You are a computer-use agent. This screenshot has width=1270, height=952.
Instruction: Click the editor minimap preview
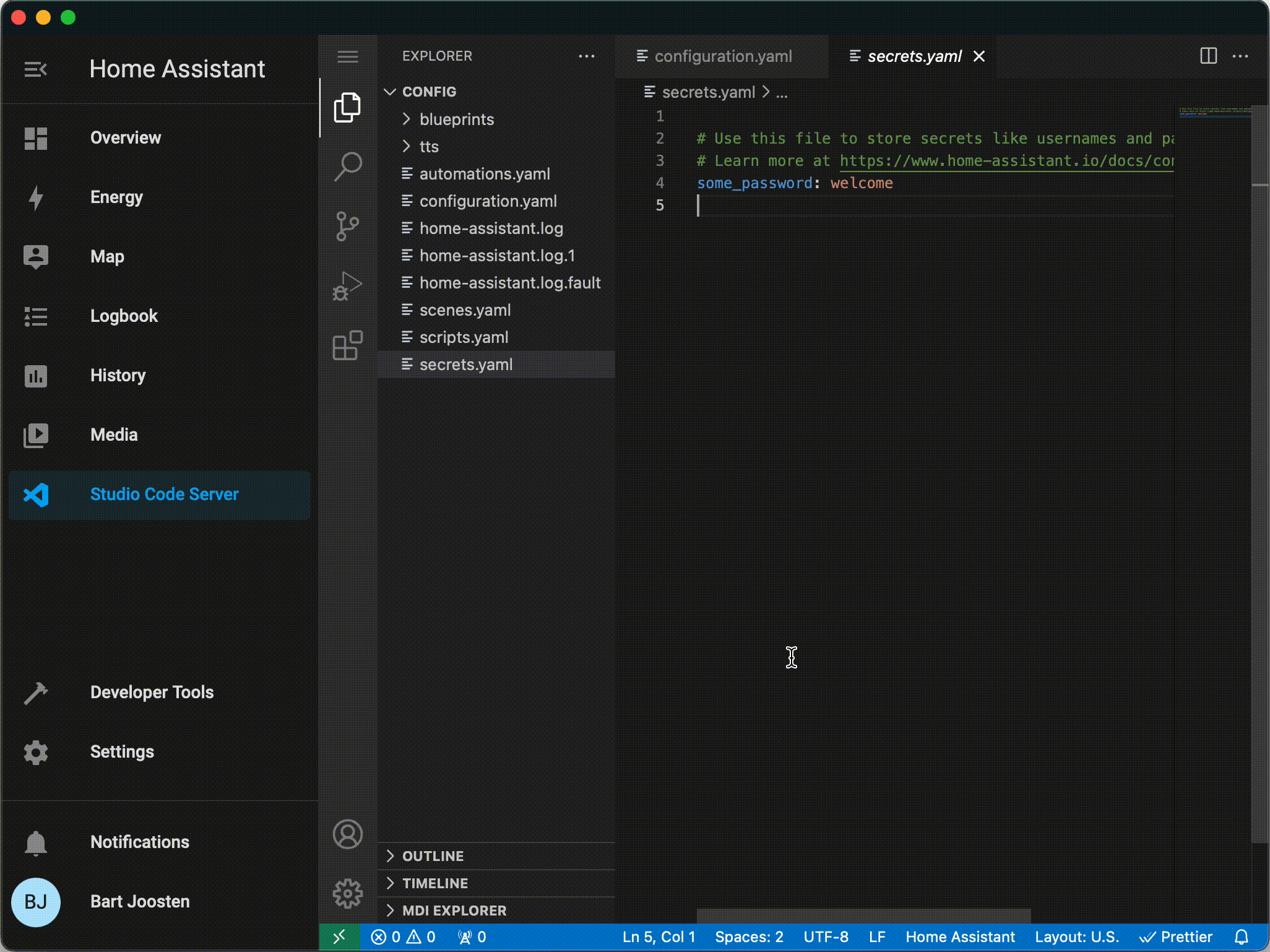click(x=1215, y=112)
